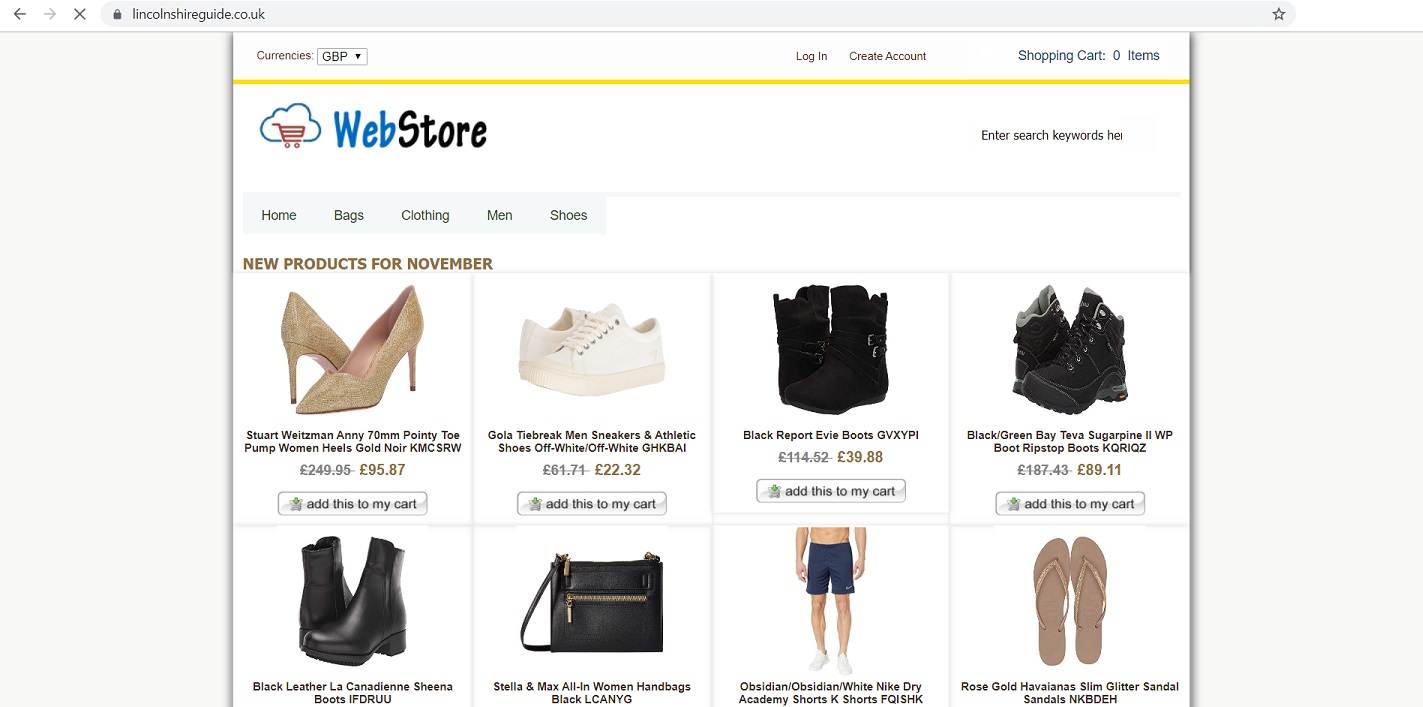View Stella & Max black handbag image
The height and width of the screenshot is (707, 1423).
(x=592, y=600)
